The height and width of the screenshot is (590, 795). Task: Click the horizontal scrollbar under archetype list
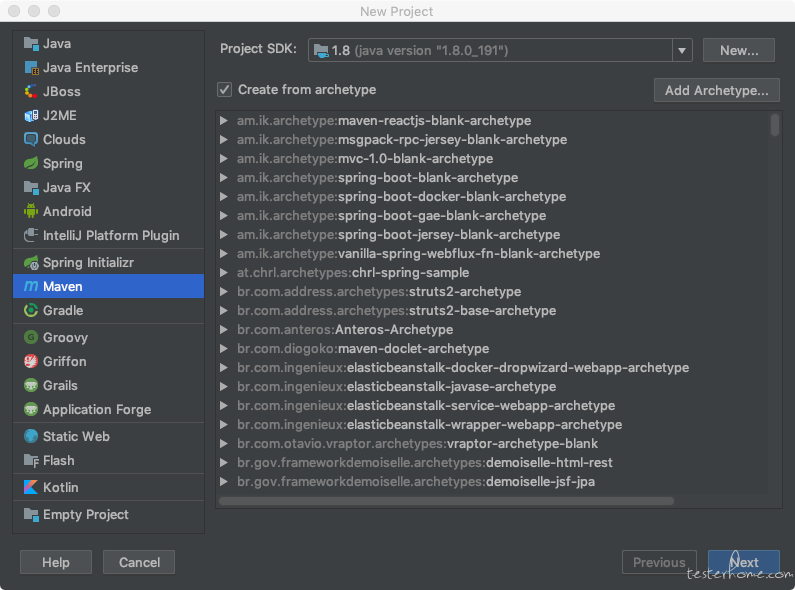click(x=446, y=501)
